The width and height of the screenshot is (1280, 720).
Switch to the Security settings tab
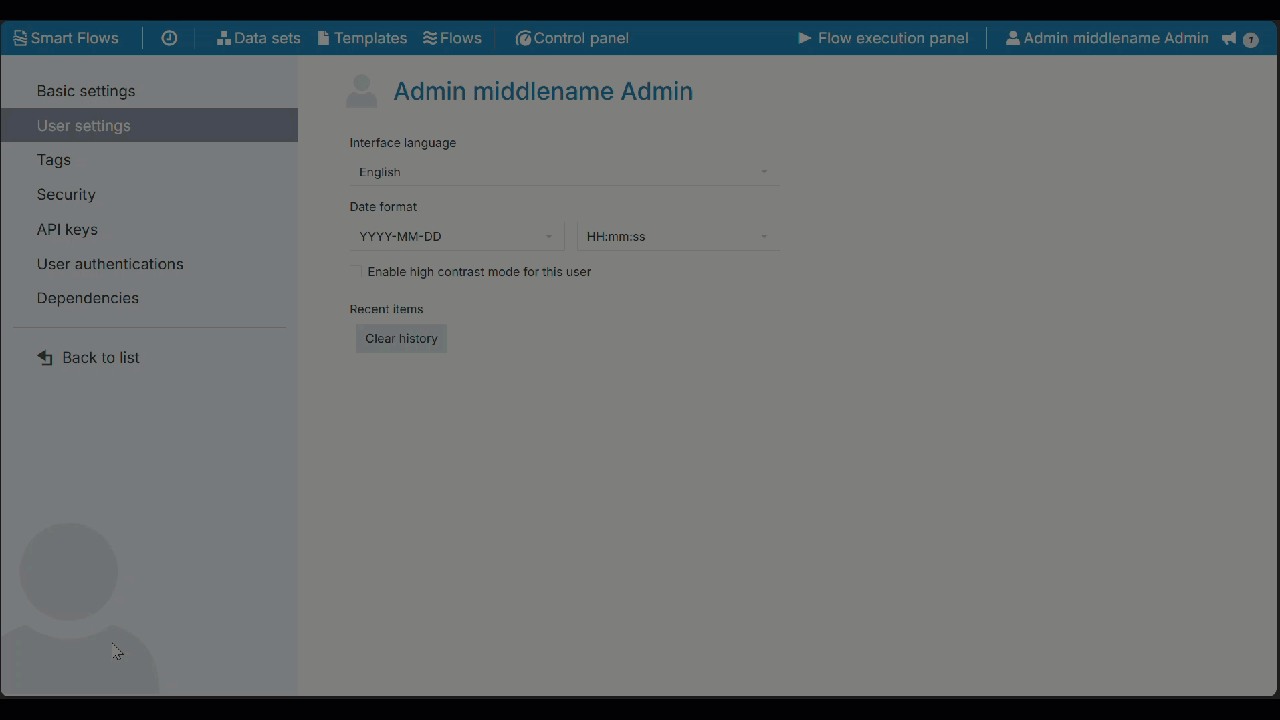click(x=66, y=194)
